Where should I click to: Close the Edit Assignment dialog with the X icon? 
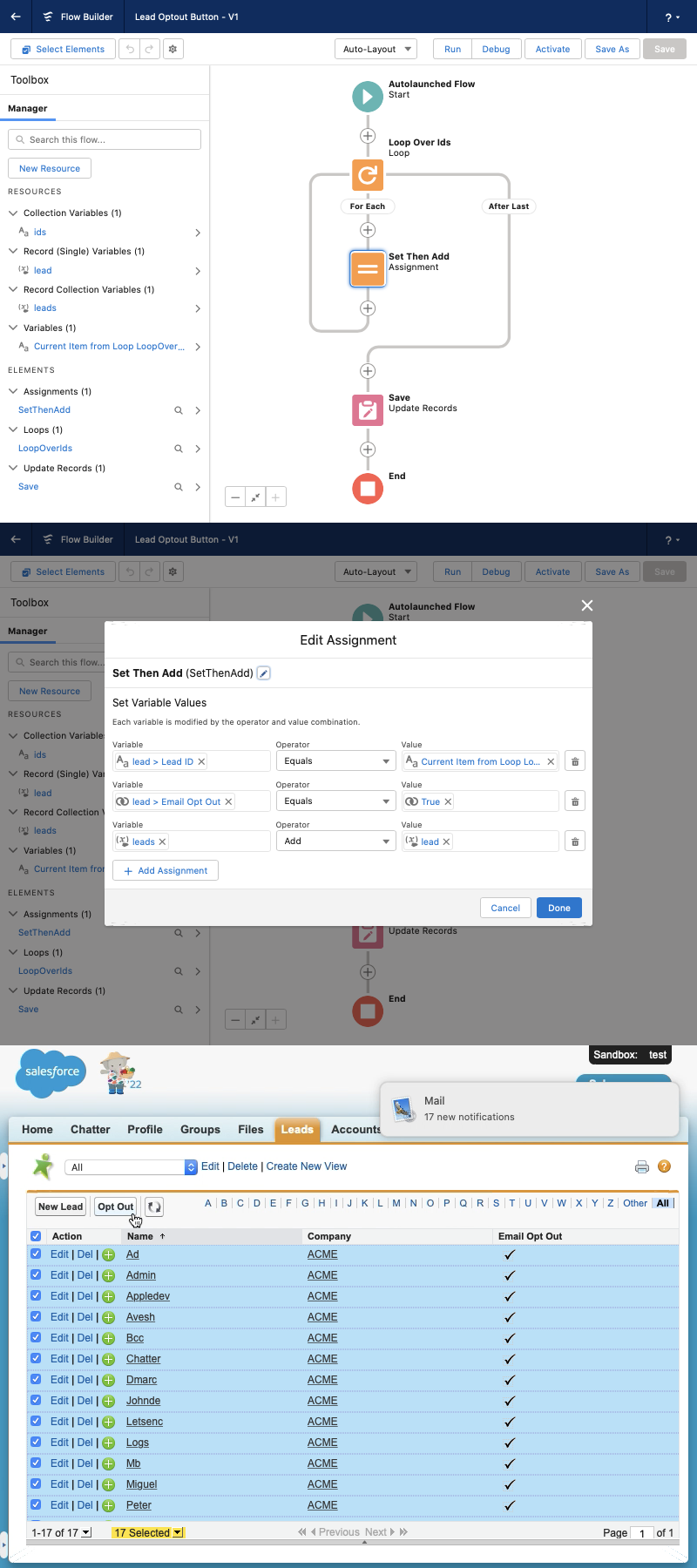pyautogui.click(x=587, y=605)
